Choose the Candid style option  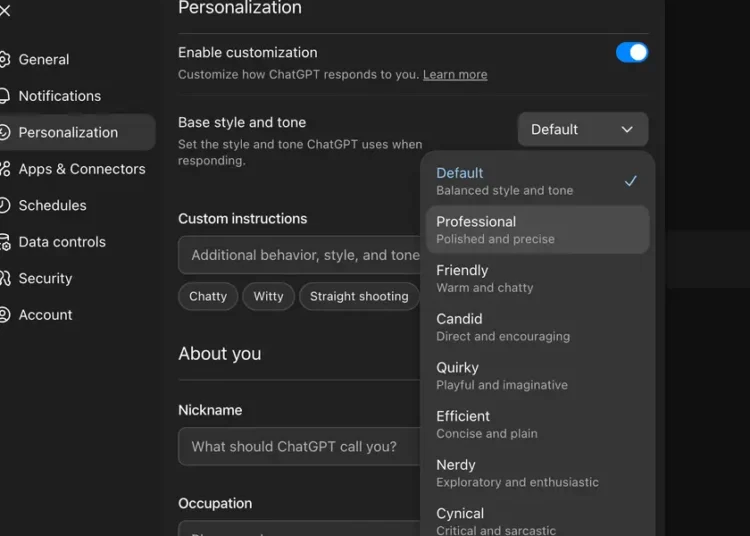coord(537,327)
